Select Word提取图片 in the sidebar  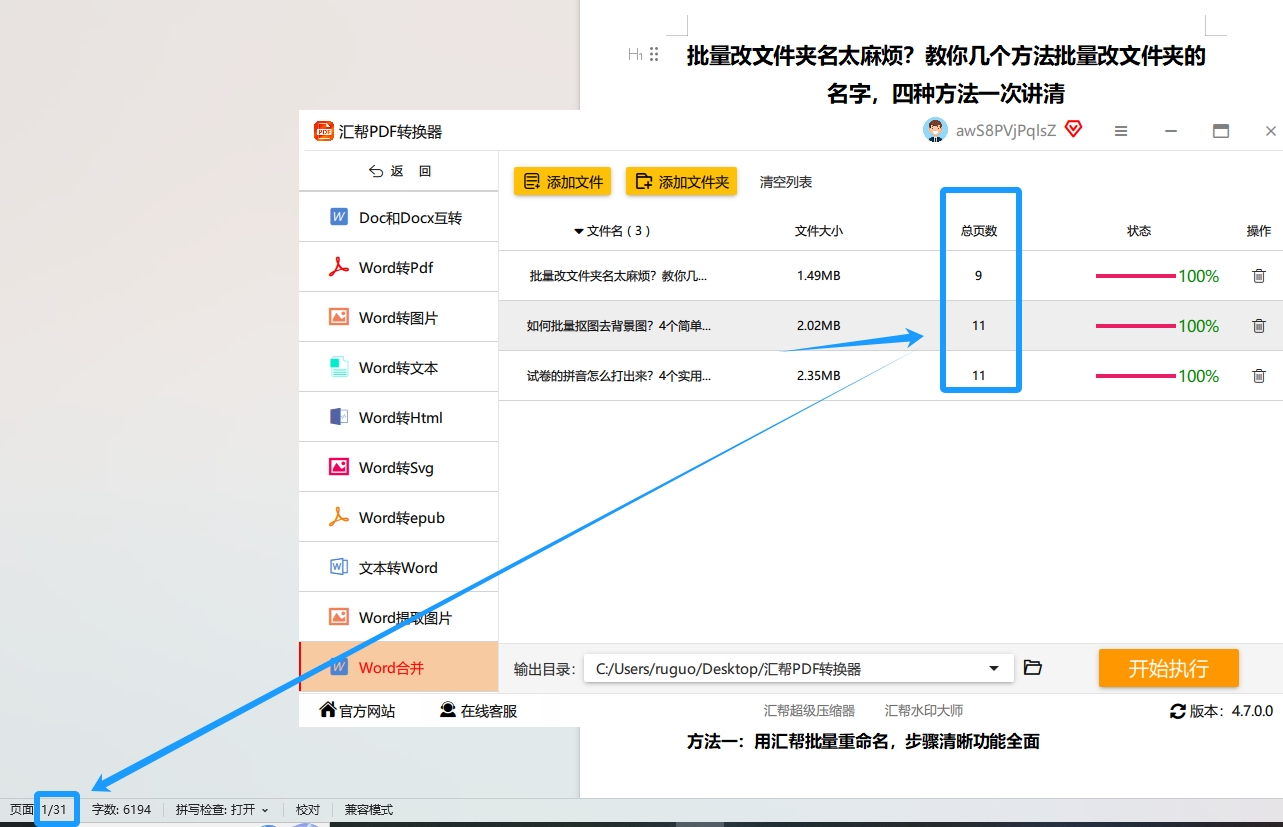pyautogui.click(x=399, y=617)
